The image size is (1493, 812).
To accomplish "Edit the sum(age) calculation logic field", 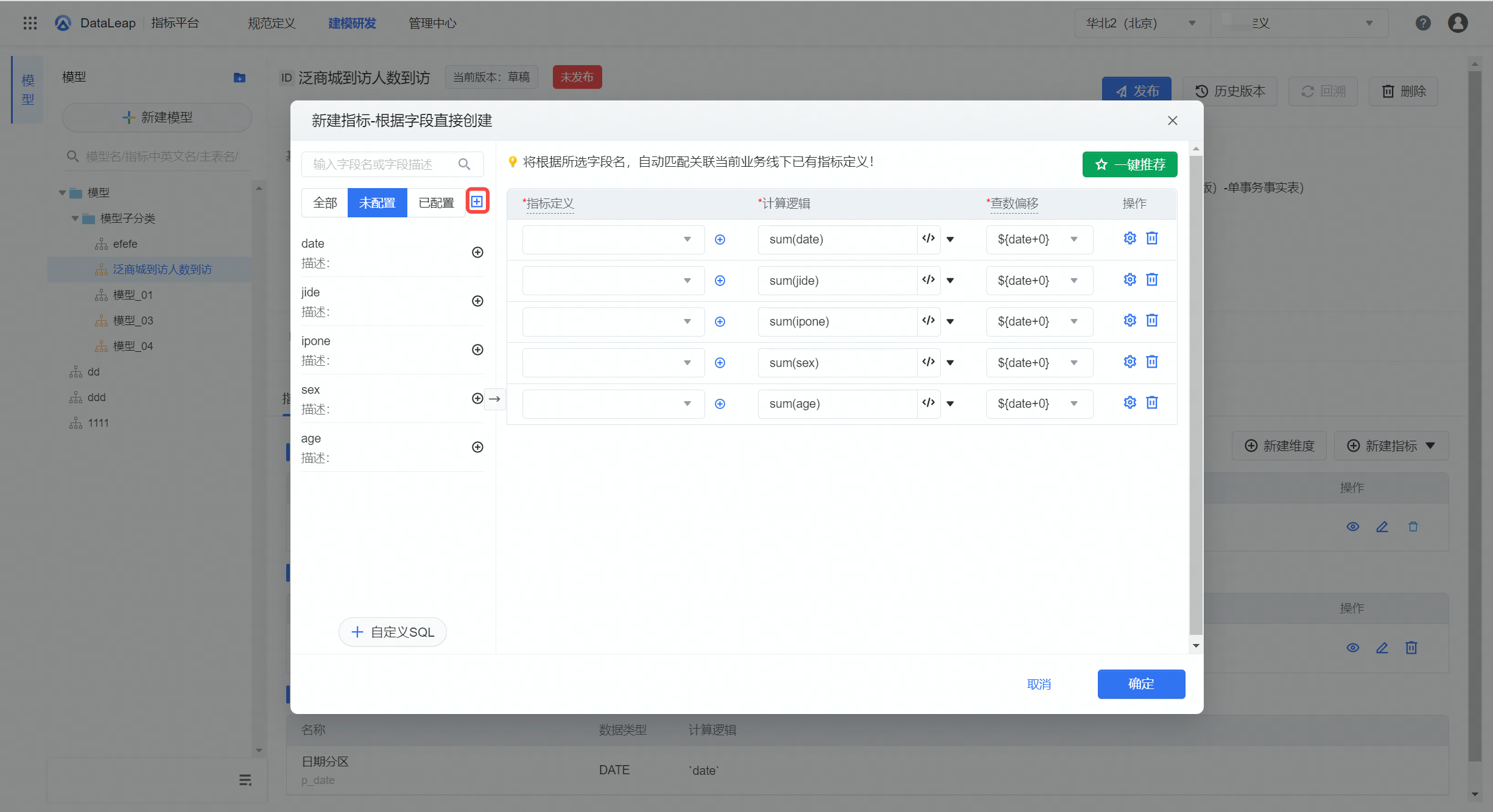I will (837, 404).
